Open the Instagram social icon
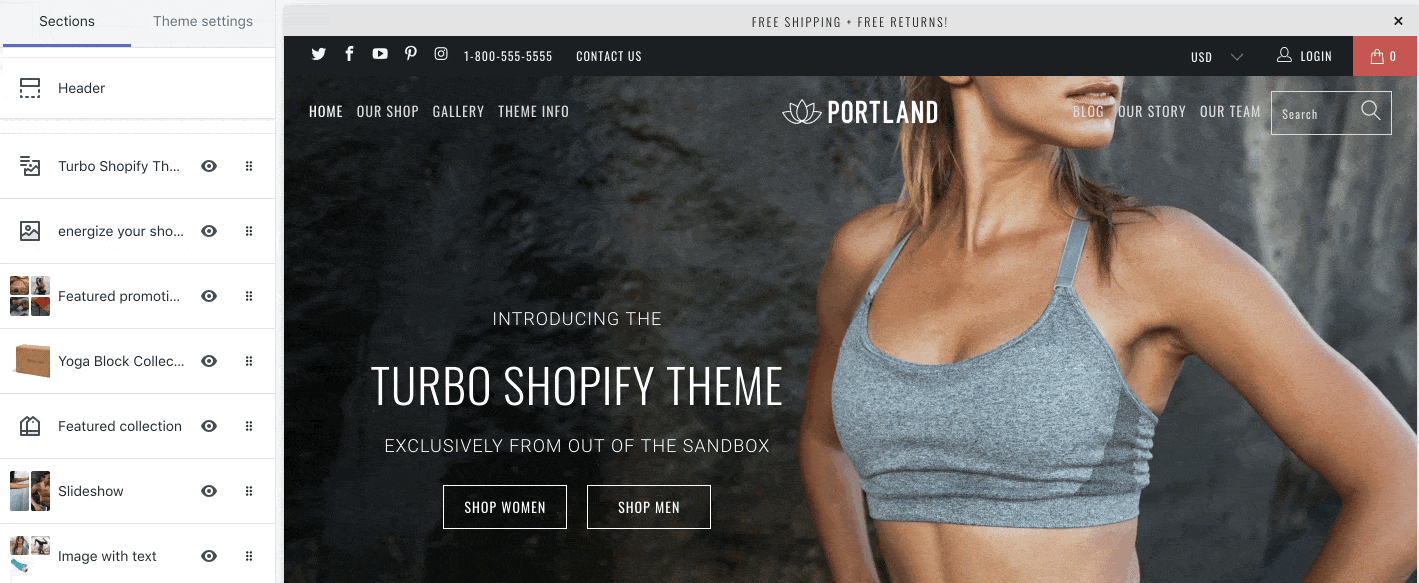Image resolution: width=1419 pixels, height=583 pixels. click(x=441, y=54)
